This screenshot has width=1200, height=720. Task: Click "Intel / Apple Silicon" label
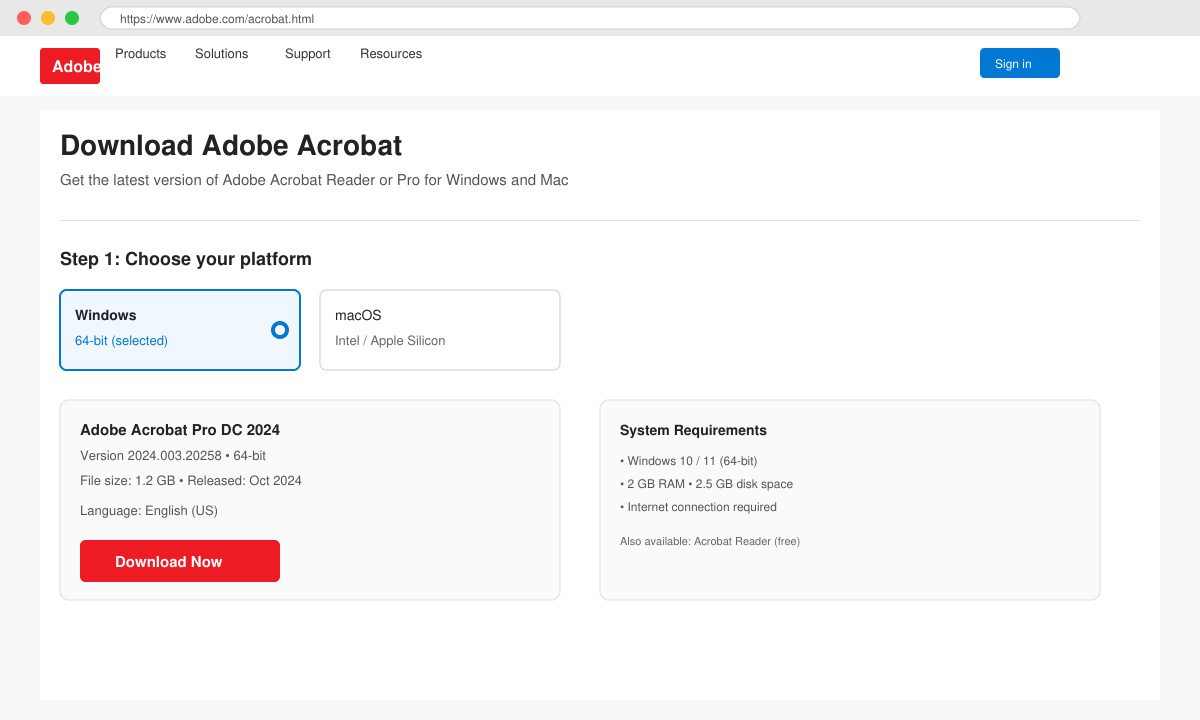click(x=390, y=341)
